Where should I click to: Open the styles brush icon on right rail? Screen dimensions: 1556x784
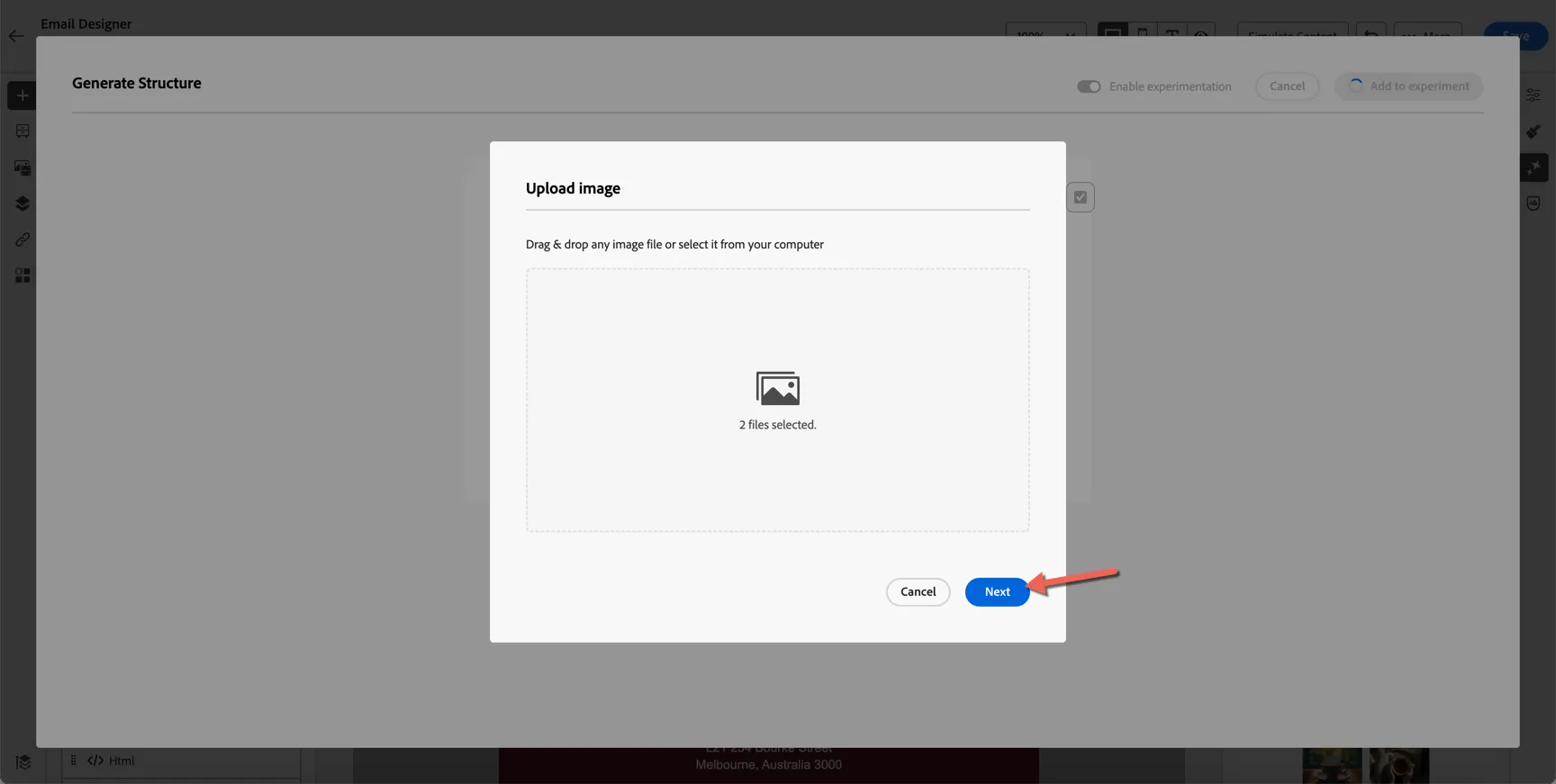coord(1533,131)
